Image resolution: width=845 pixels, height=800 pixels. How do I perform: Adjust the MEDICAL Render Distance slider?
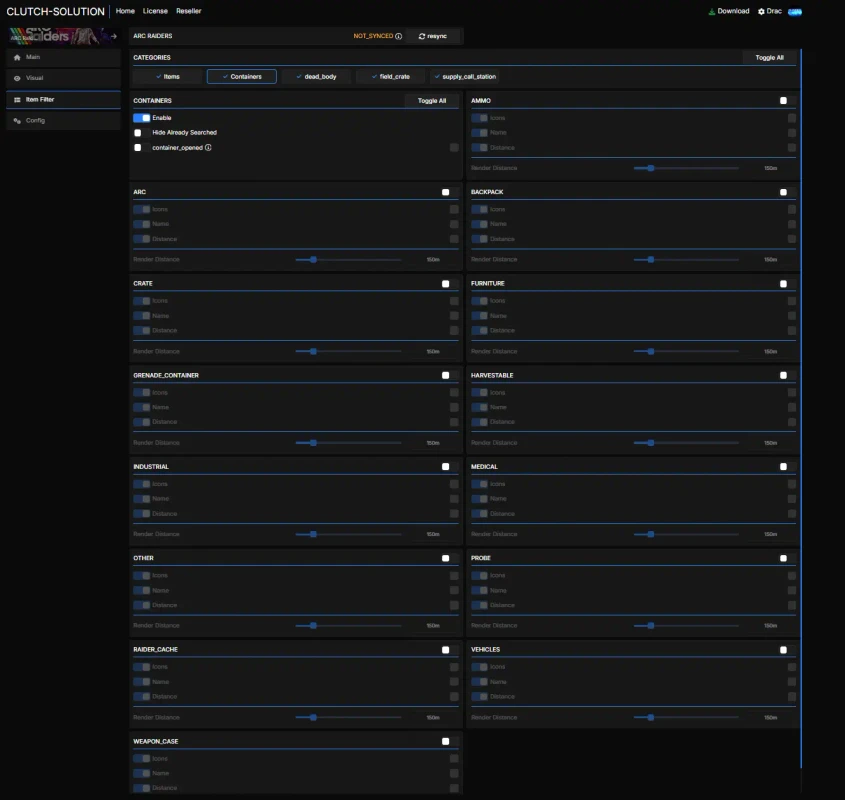(x=686, y=534)
